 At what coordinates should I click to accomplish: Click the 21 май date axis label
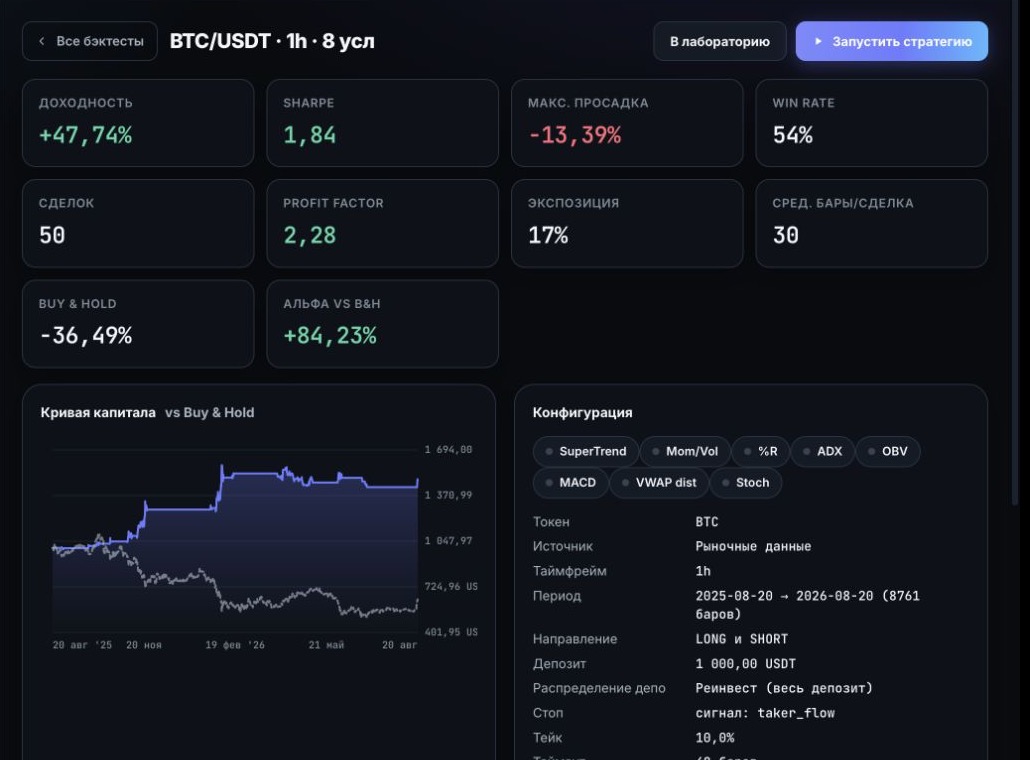click(x=326, y=645)
